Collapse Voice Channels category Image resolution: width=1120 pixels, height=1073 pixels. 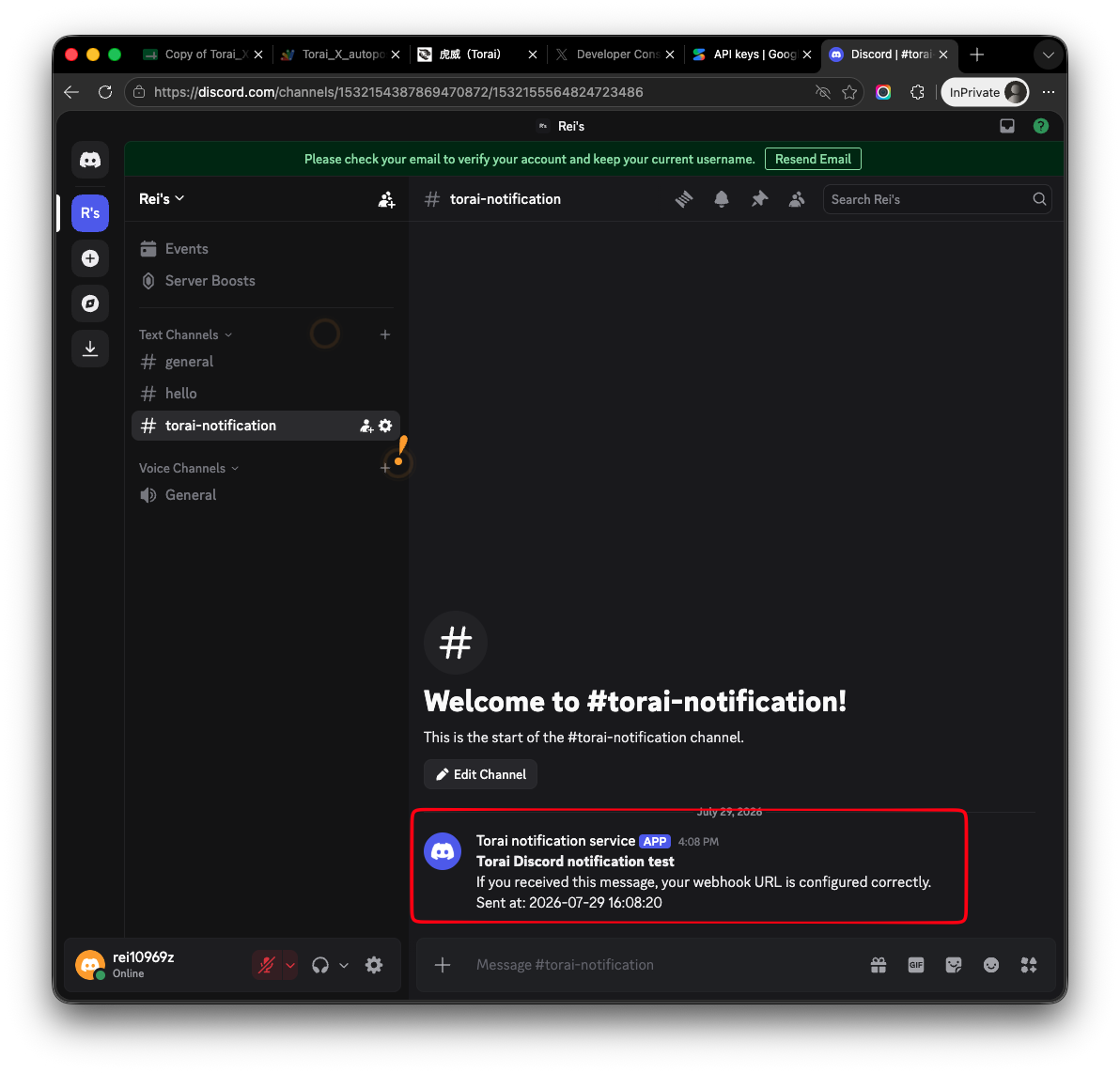(189, 469)
